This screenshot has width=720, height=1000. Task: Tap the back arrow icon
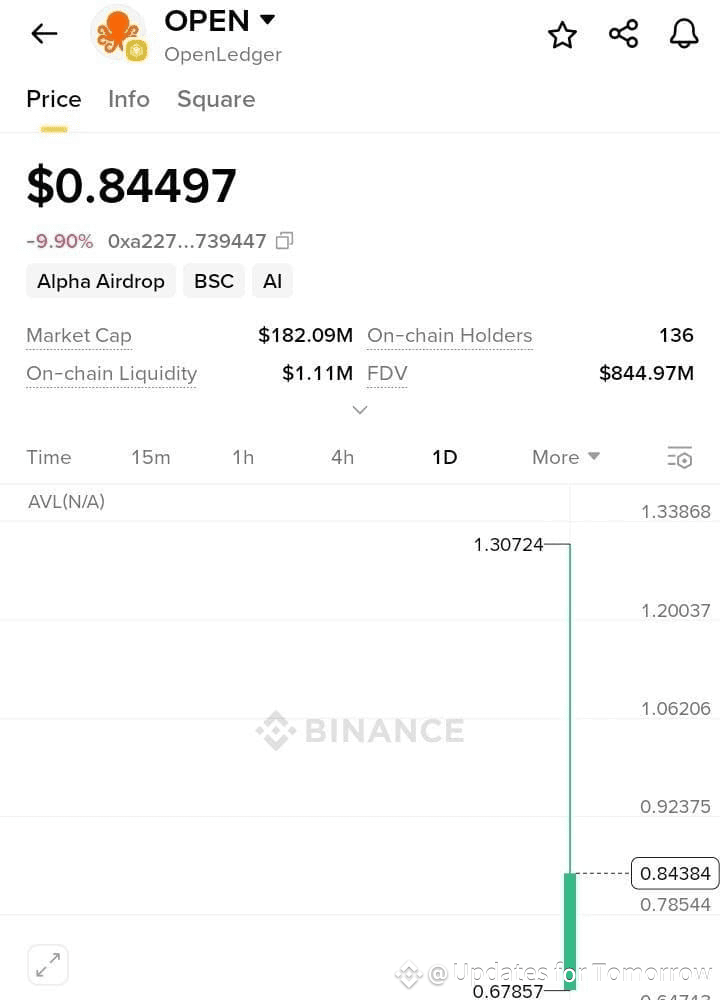44,34
